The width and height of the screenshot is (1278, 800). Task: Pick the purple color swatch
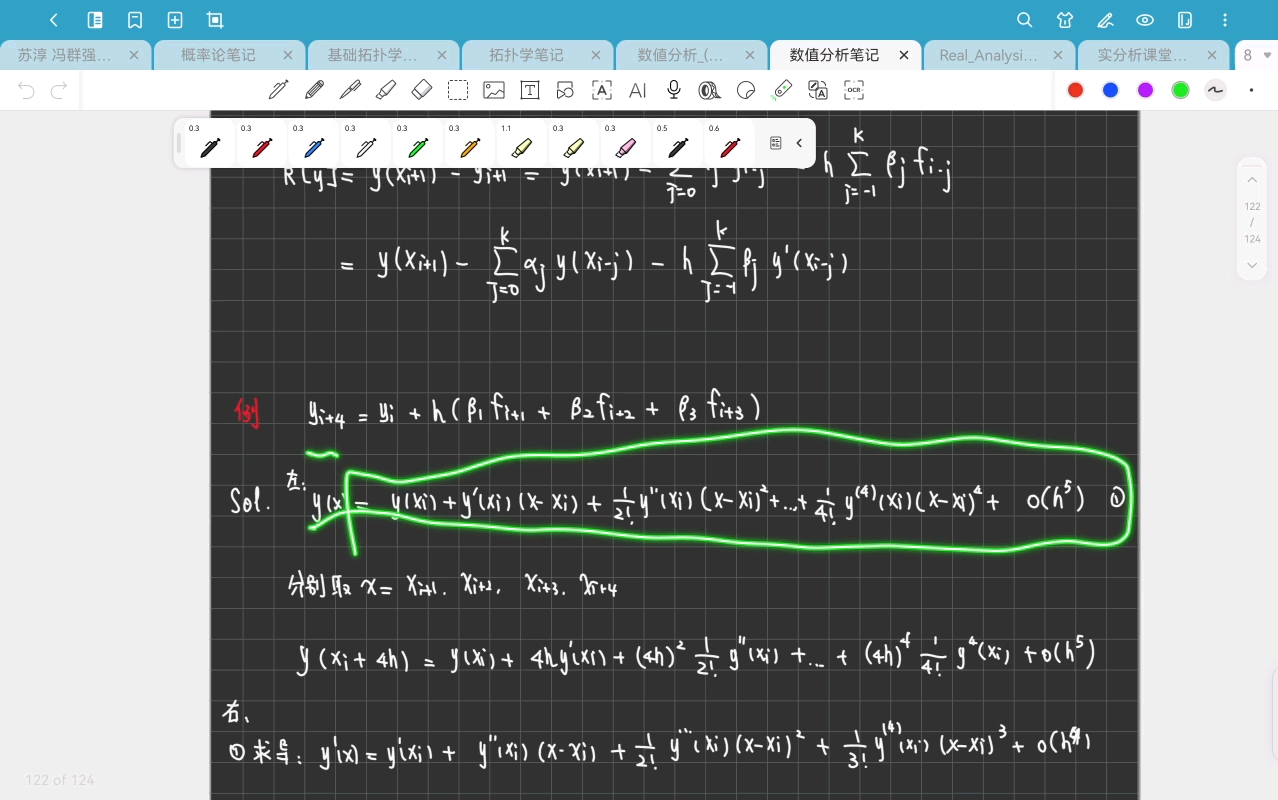[1145, 90]
